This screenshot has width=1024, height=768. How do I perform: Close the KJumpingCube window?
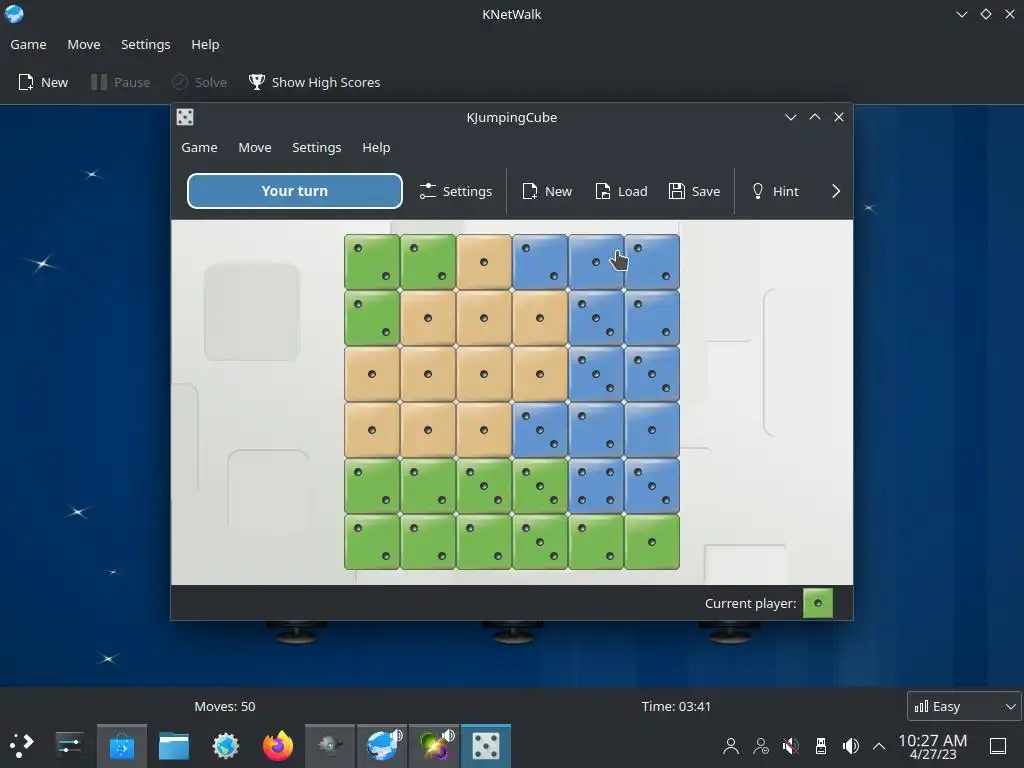[839, 117]
